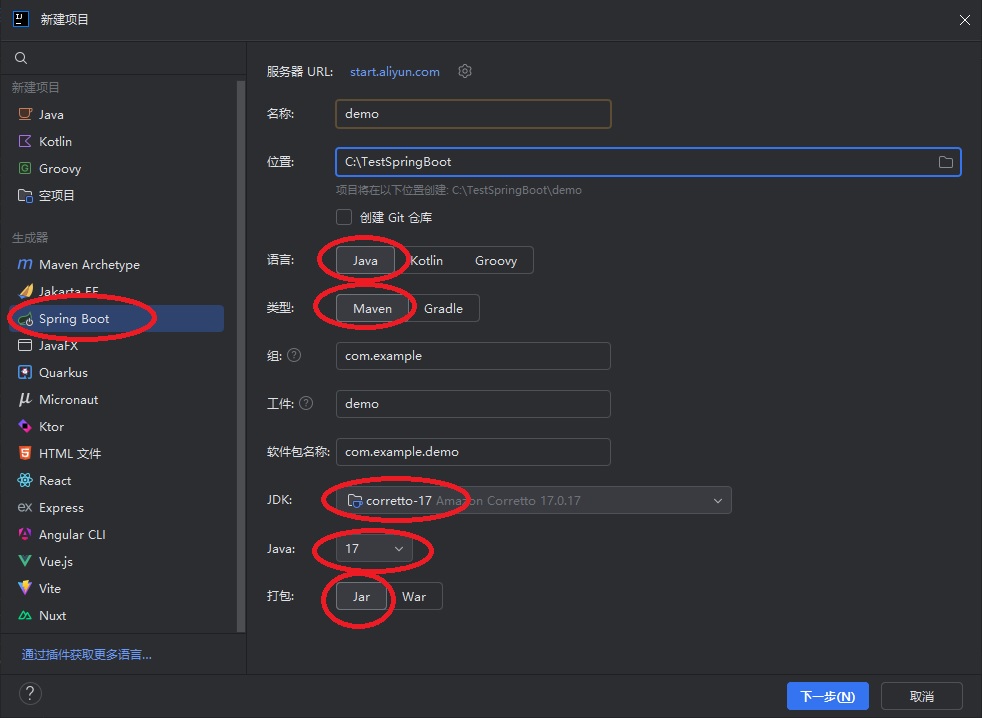Choose the Angular CLI generator icon
Screen dimensions: 982x718
click(x=25, y=534)
